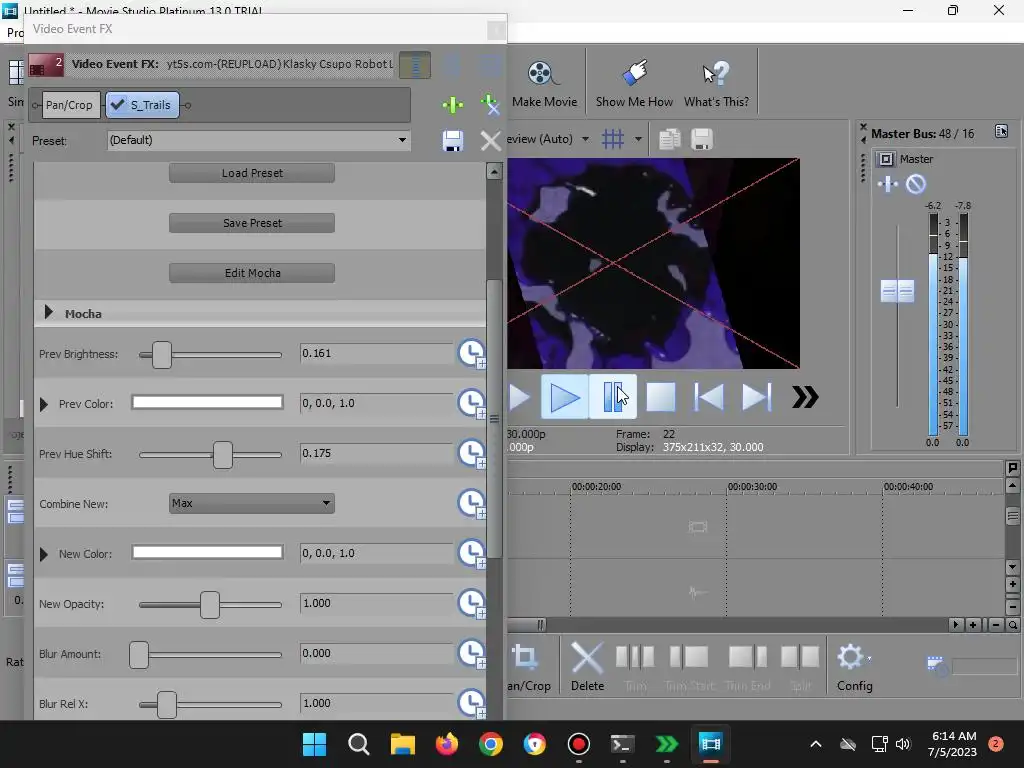
Task: Click the Stop button in preview
Action: (x=660, y=397)
